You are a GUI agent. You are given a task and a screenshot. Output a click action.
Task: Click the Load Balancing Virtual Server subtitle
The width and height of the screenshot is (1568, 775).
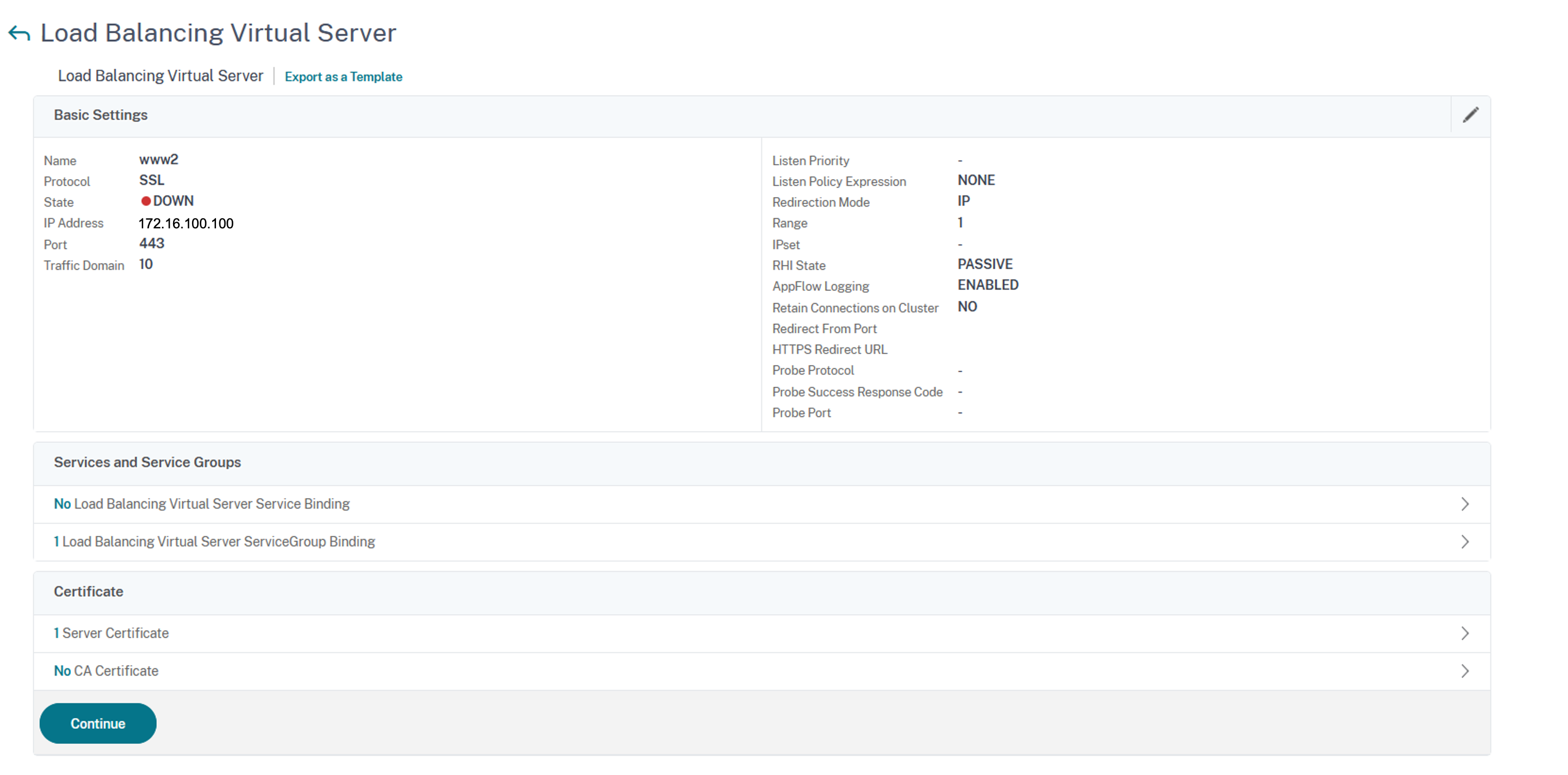tap(160, 76)
